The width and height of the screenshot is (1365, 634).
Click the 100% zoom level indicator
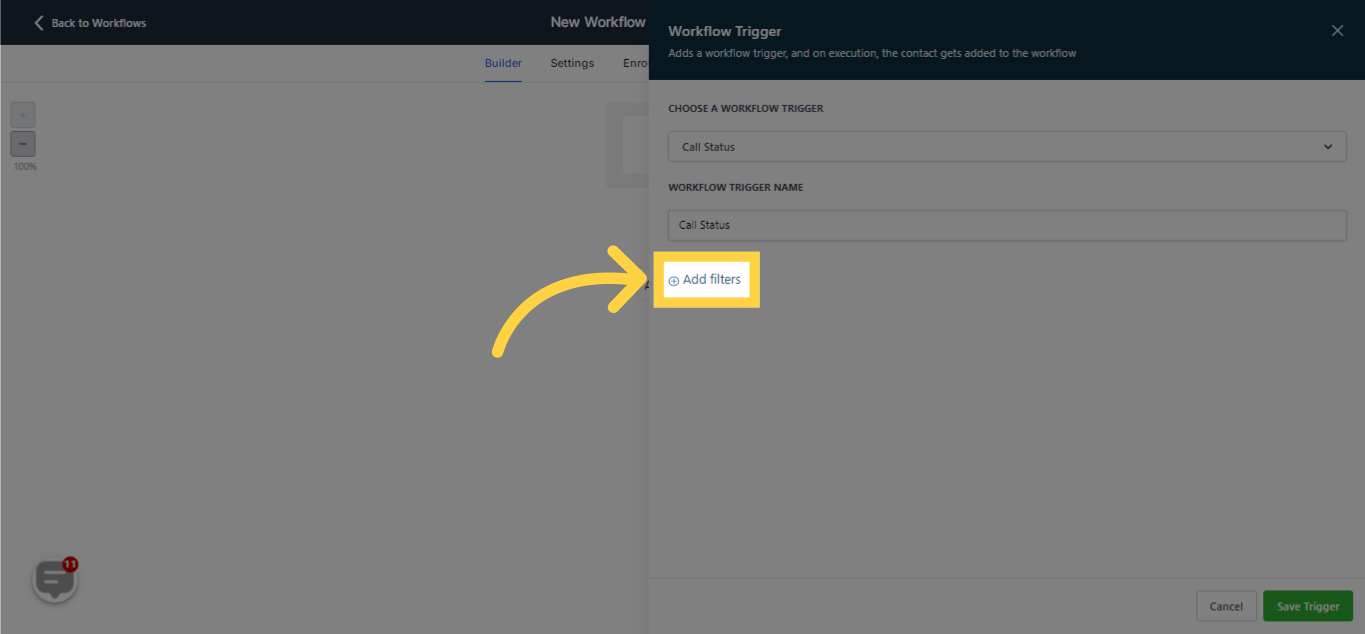pos(23,166)
